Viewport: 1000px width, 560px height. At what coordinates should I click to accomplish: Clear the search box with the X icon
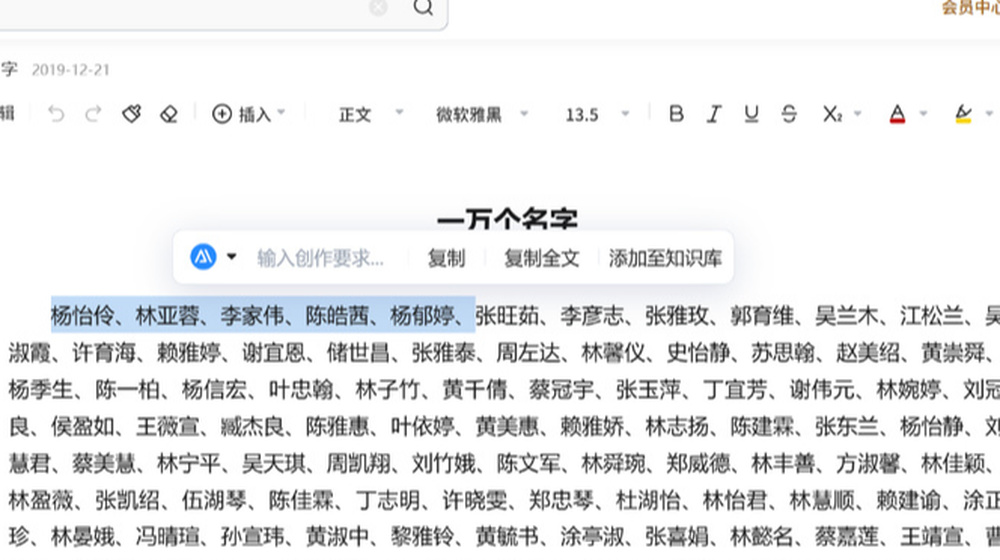(x=378, y=8)
